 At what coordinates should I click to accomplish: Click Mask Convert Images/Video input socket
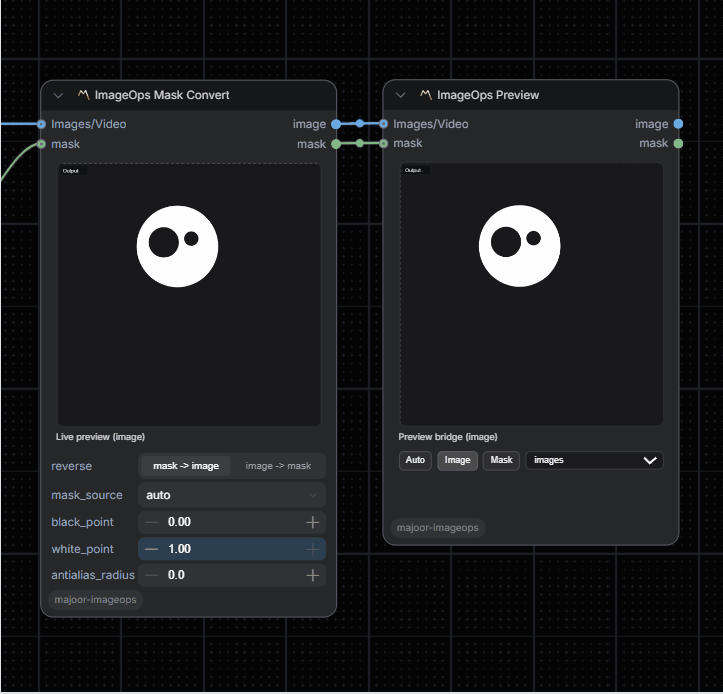pos(41,124)
